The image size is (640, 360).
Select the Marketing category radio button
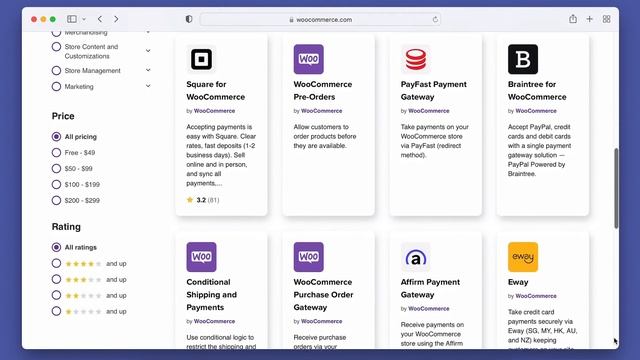56,87
